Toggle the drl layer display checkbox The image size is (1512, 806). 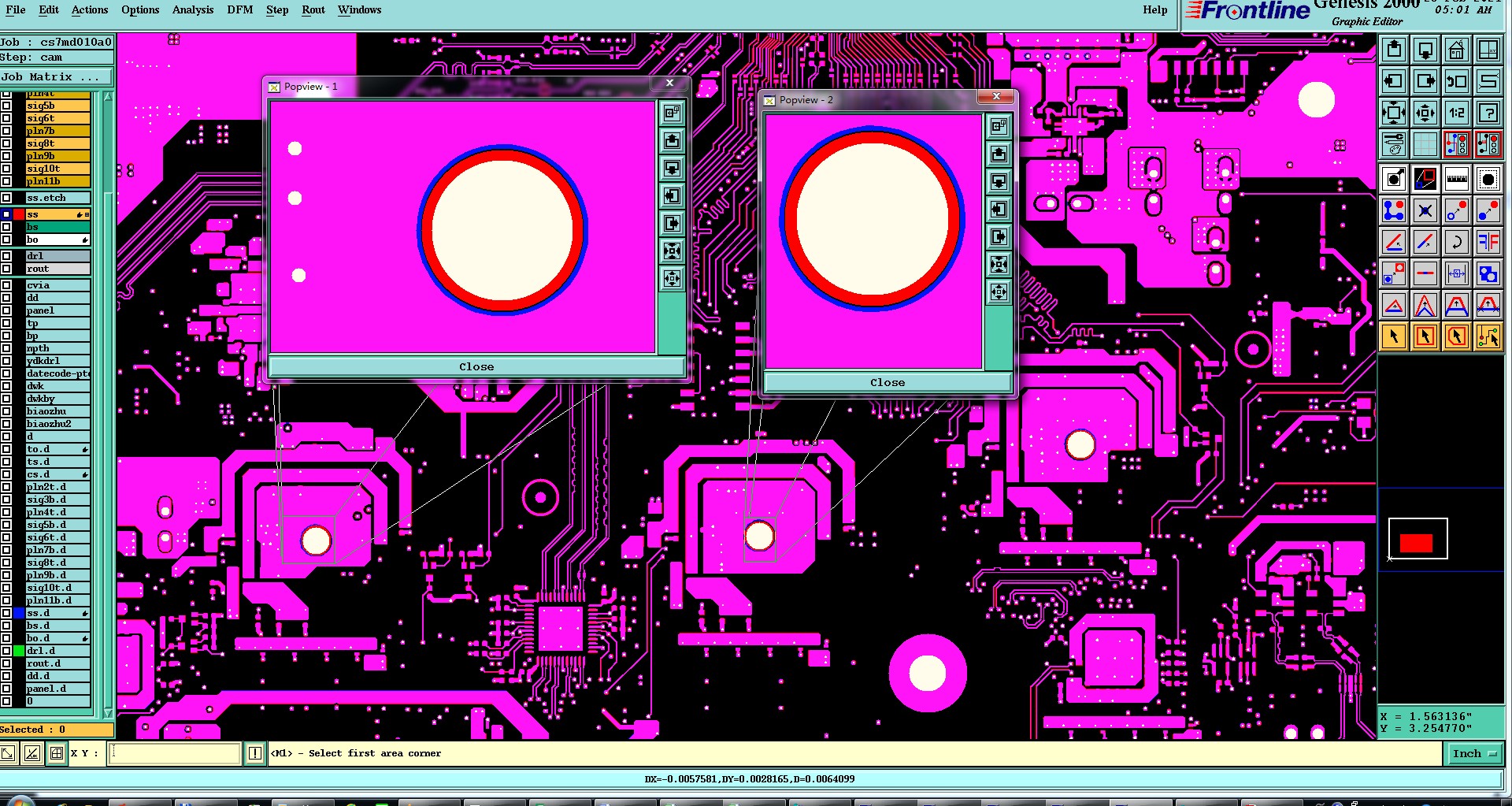click(6, 256)
